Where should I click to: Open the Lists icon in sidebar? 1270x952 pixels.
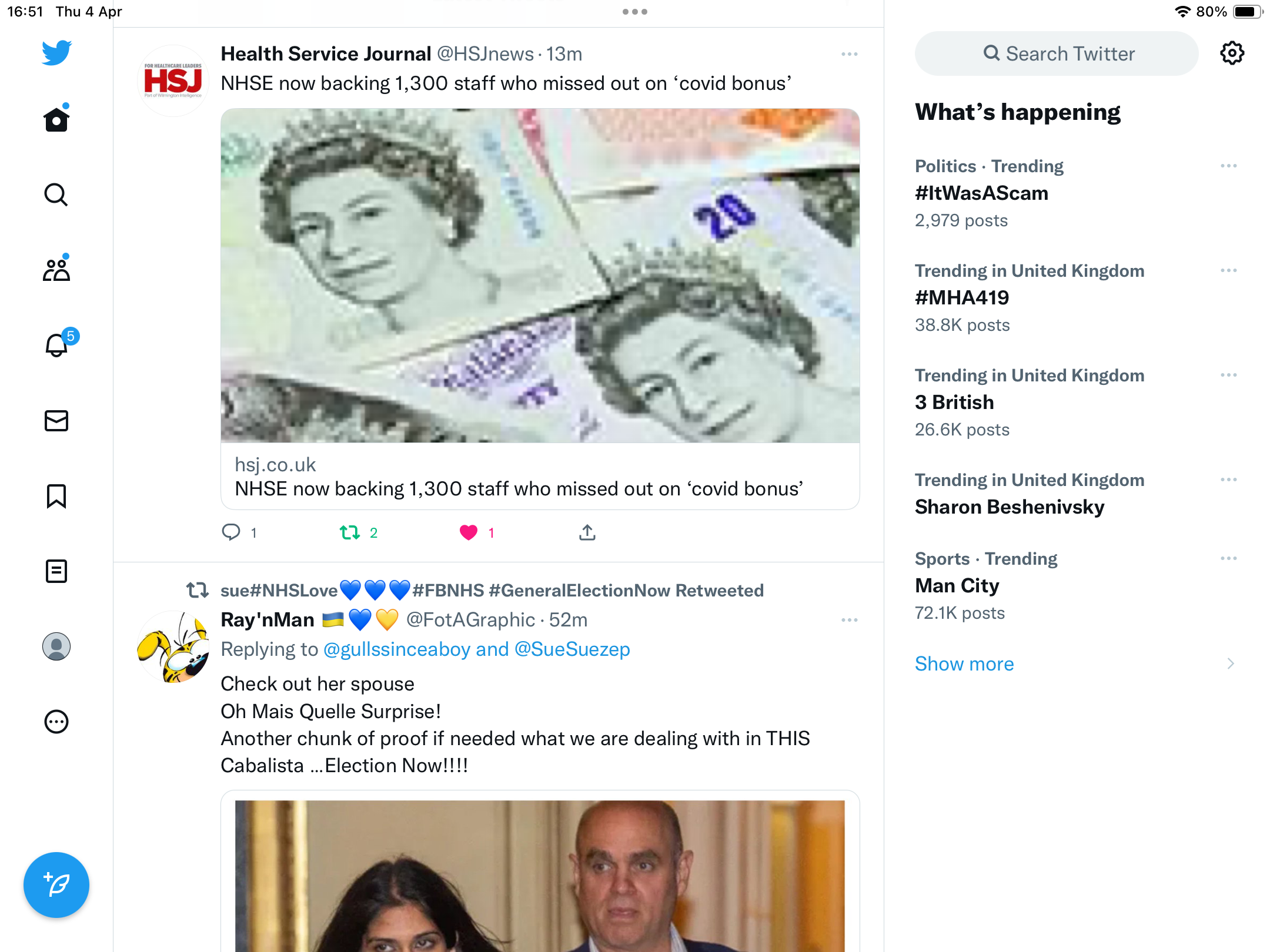click(56, 571)
